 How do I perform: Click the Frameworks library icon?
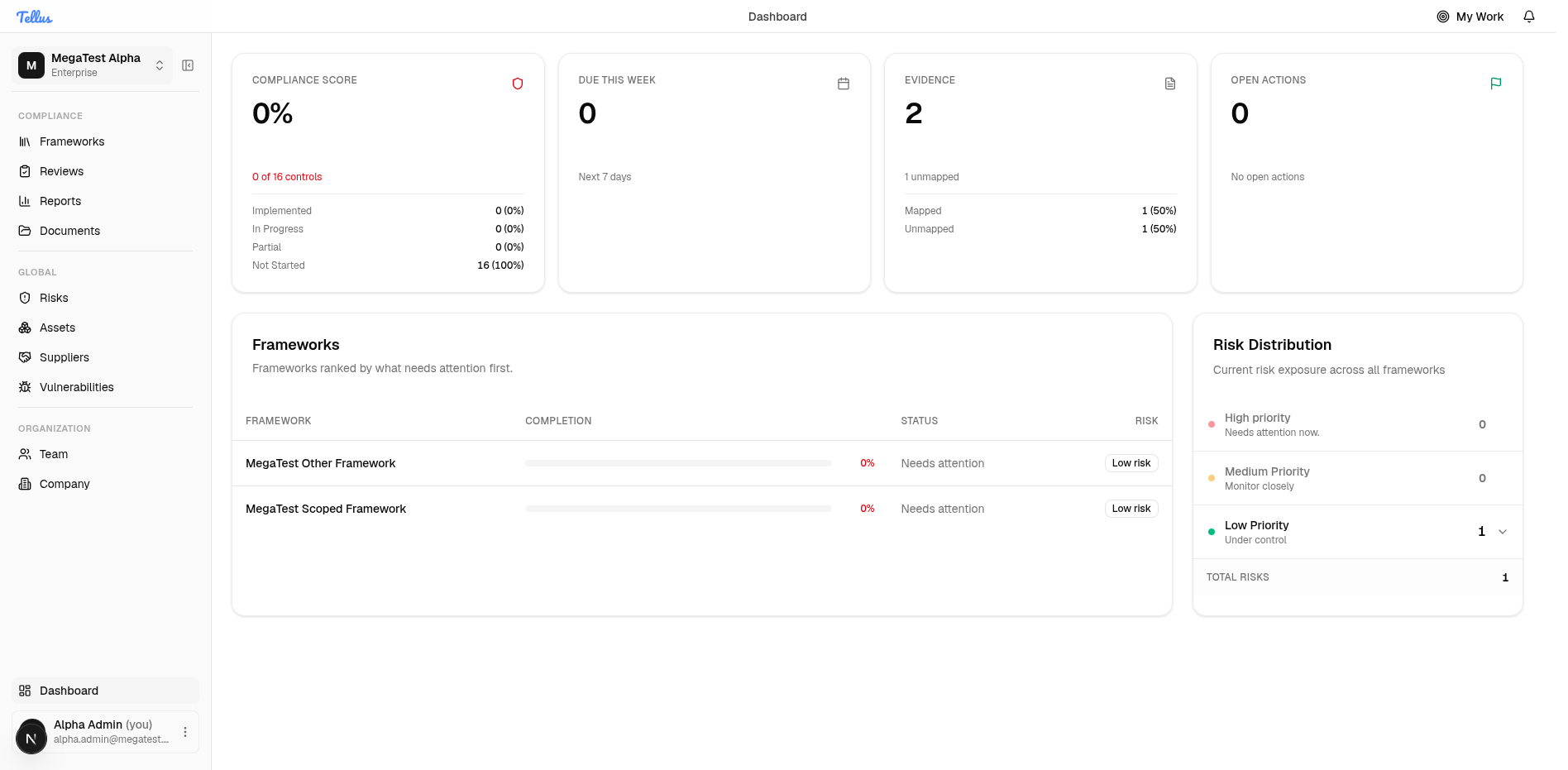(25, 141)
